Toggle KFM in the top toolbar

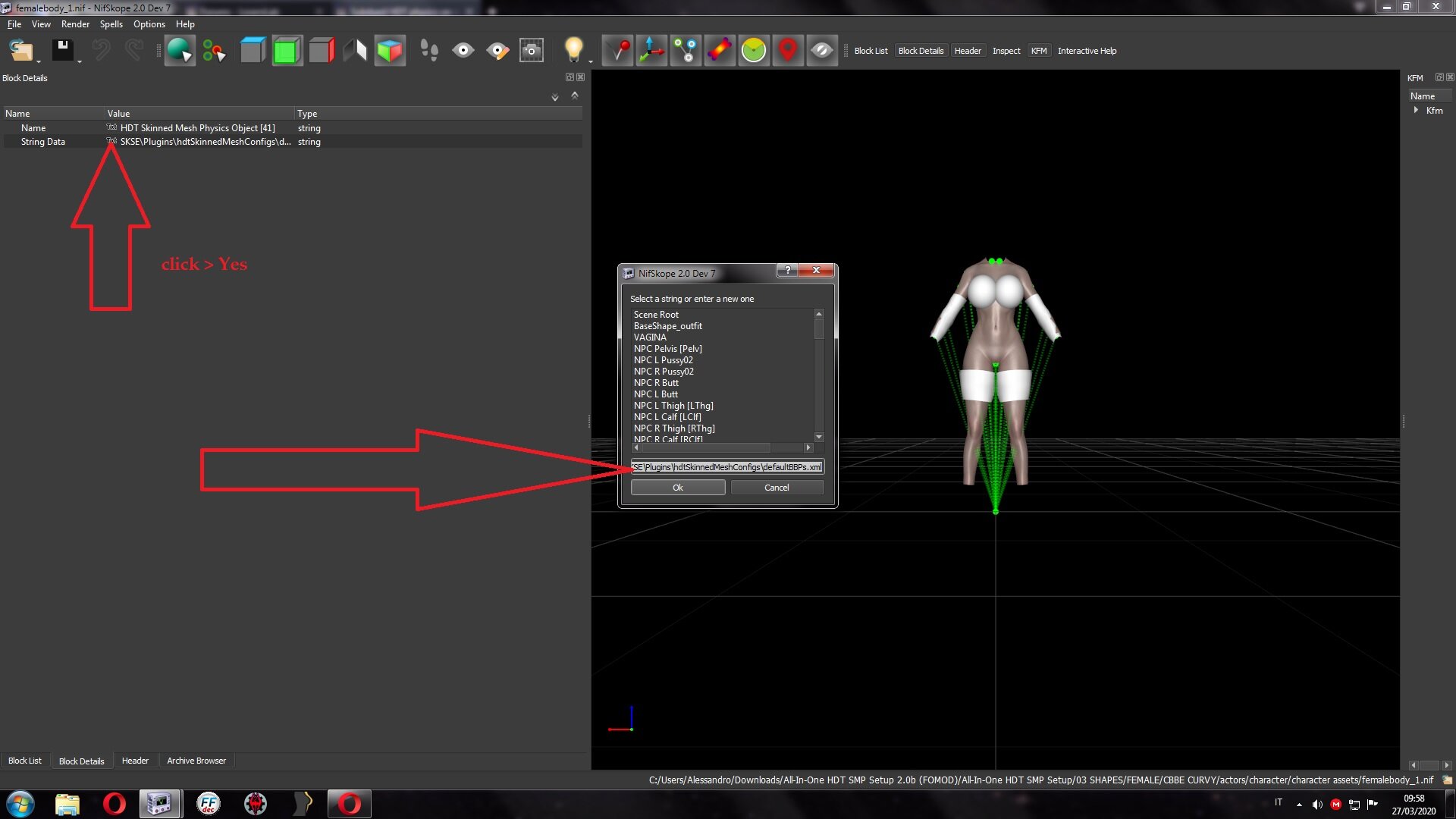pyautogui.click(x=1039, y=51)
